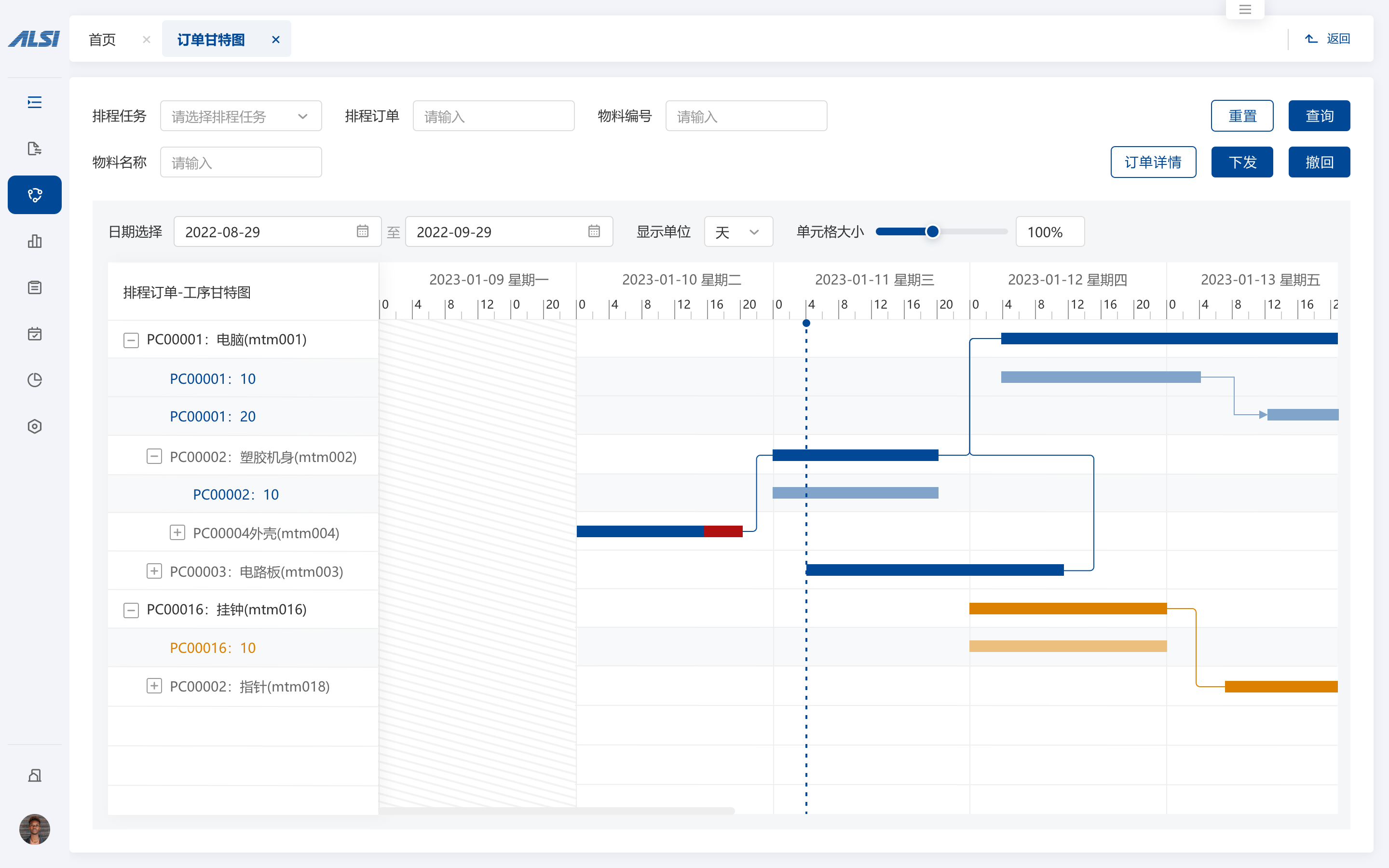
Task: Open the bar chart sidebar icon
Action: click(34, 241)
